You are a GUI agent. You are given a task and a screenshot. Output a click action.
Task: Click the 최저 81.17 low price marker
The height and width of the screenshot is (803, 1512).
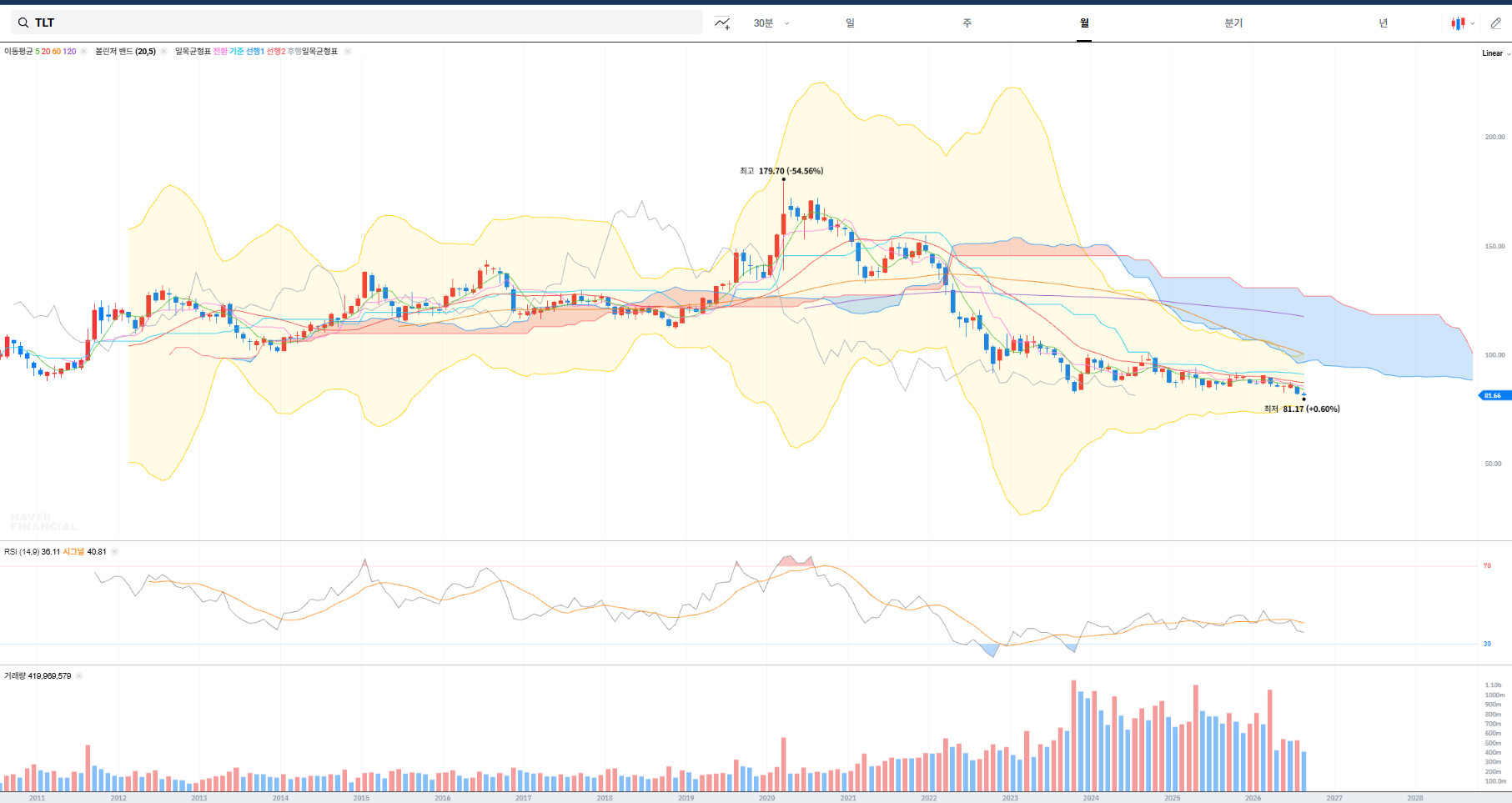click(1302, 409)
